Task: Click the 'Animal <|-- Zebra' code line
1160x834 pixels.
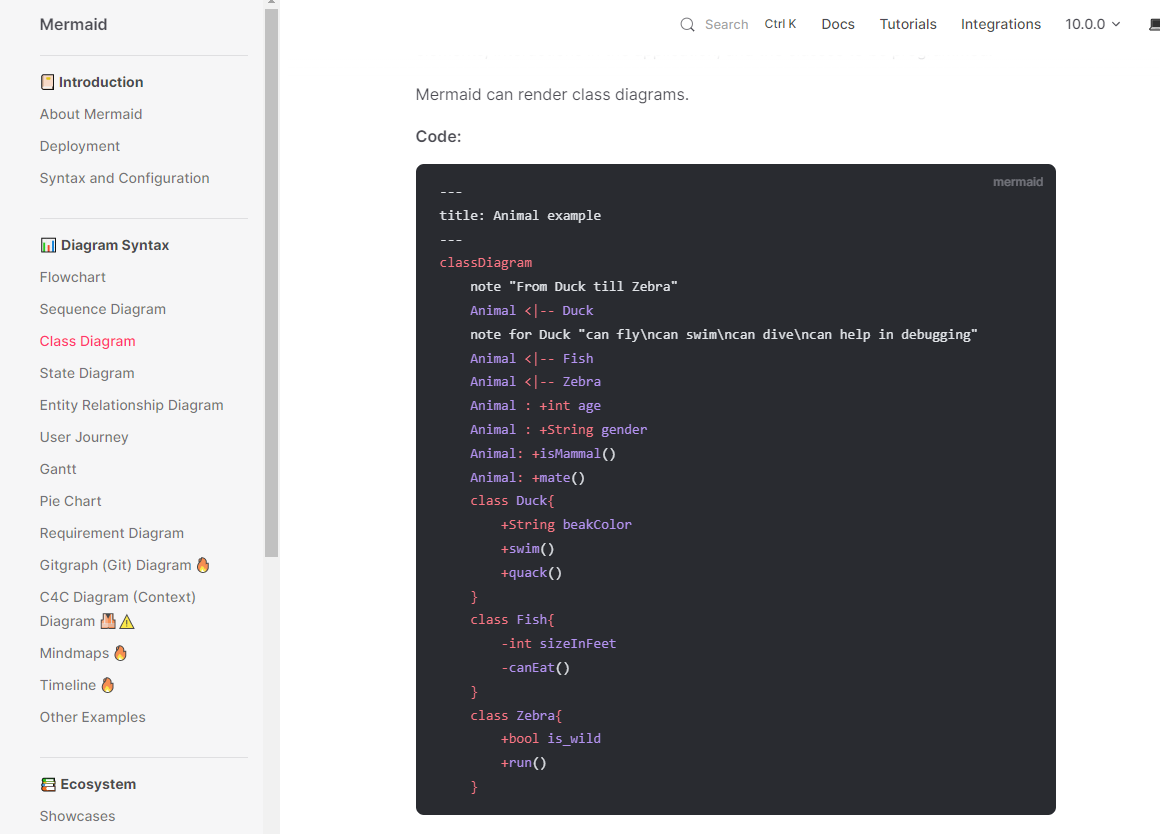Action: [536, 382]
